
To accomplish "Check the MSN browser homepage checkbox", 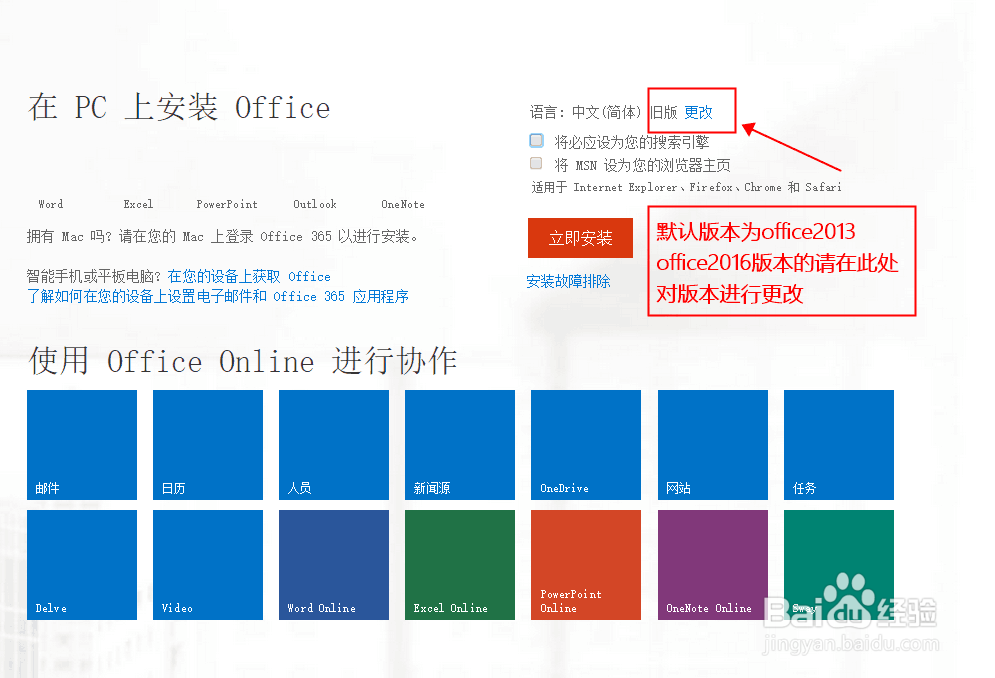I will 536,163.
